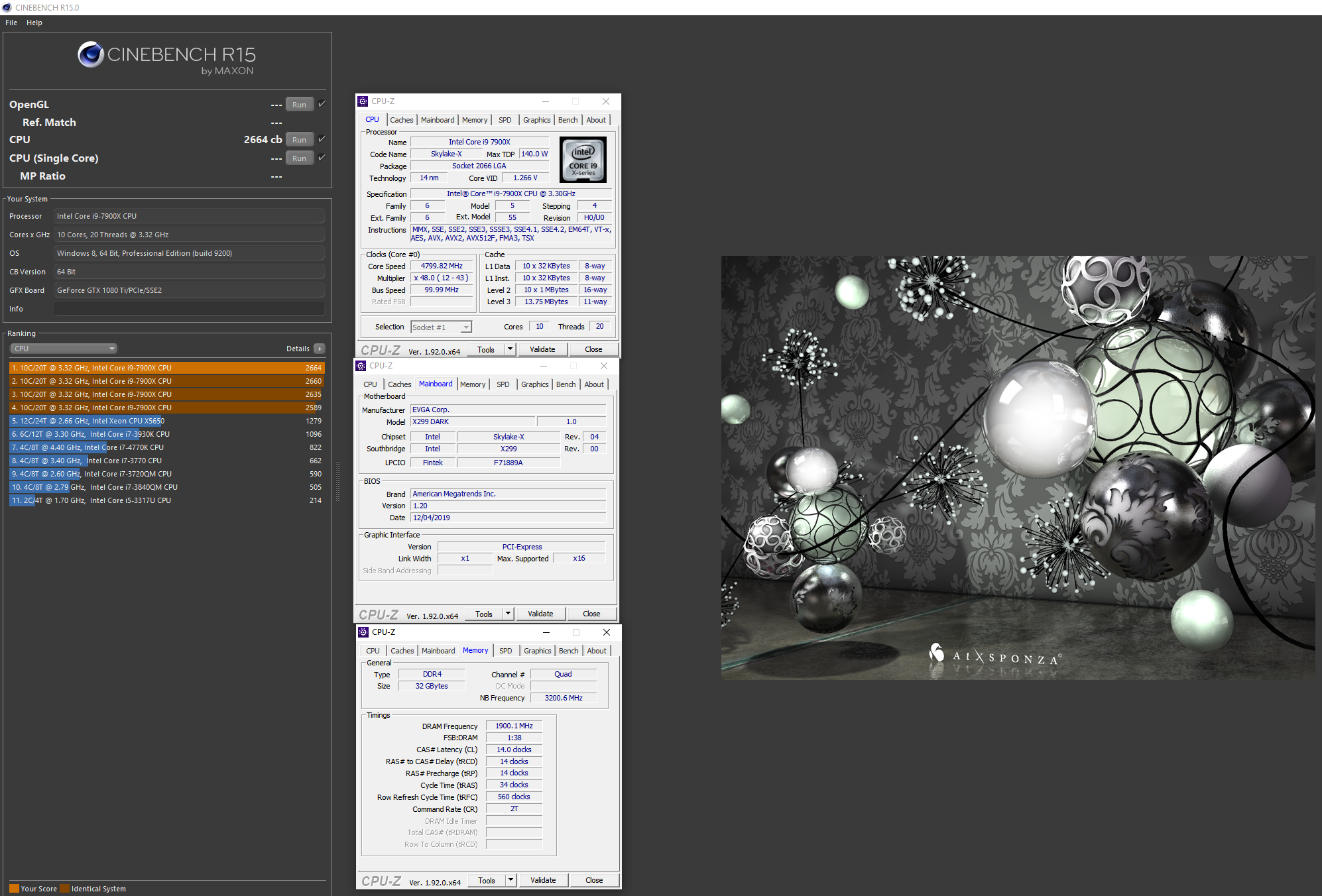Click the Memory CPU-Z window title icon
Screen dimensions: 1322x896
(x=363, y=632)
